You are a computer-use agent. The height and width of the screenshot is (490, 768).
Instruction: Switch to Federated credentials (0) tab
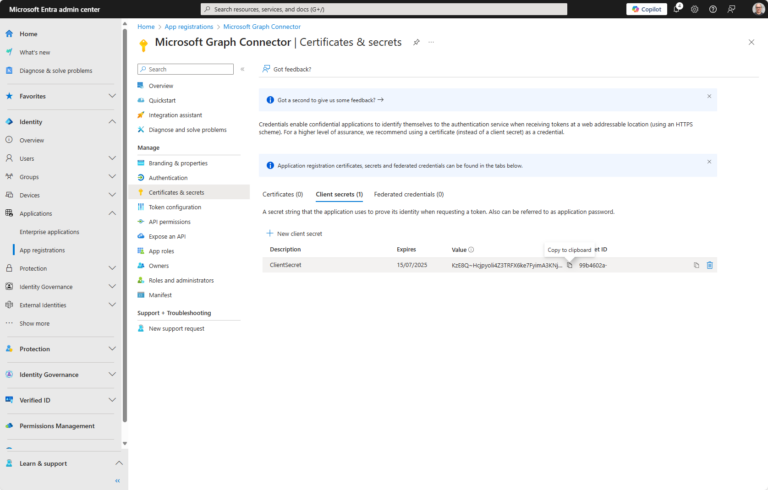coord(408,195)
